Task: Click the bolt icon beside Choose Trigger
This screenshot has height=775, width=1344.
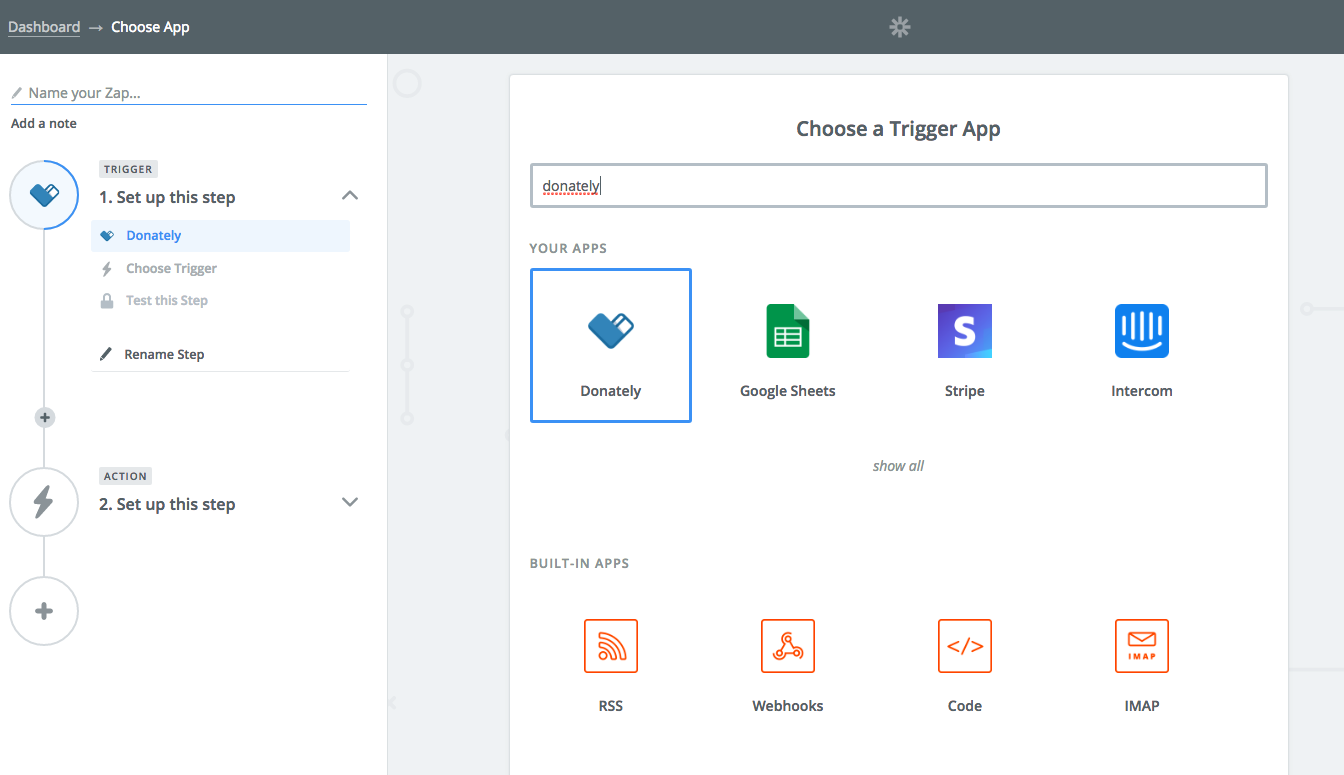Action: [107, 268]
